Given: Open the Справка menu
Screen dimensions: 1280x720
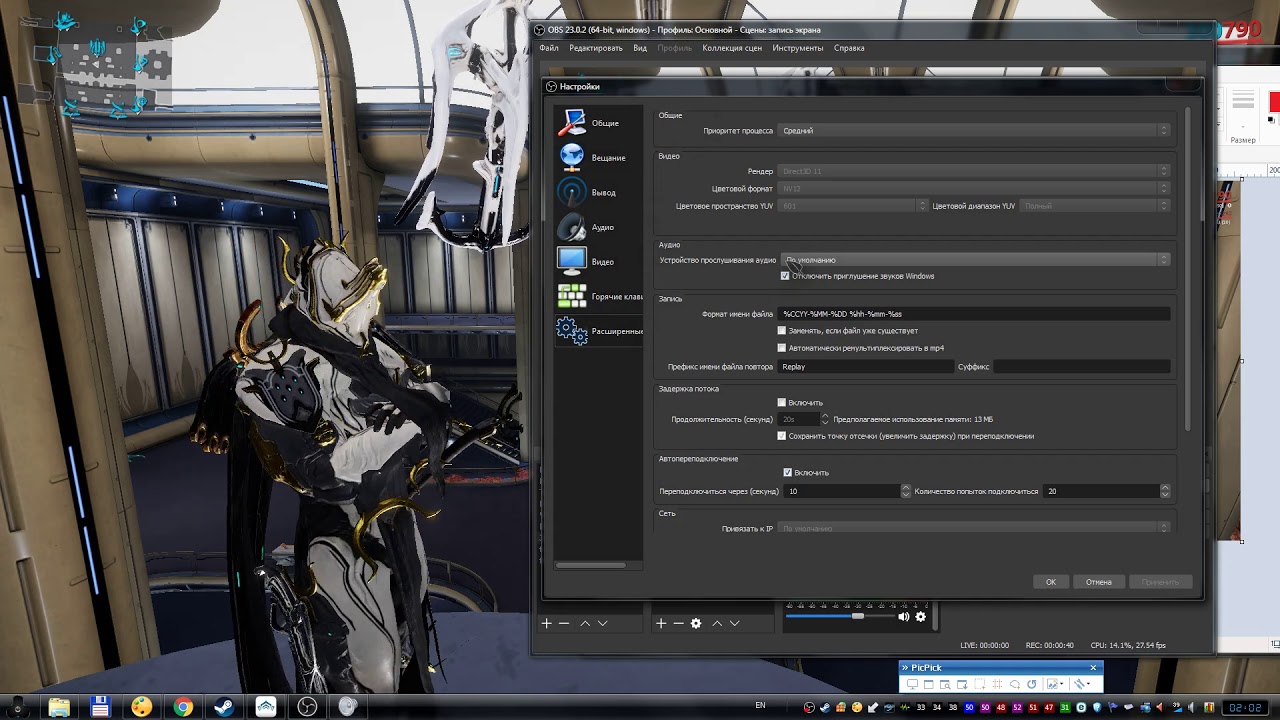Looking at the screenshot, I should coord(849,48).
